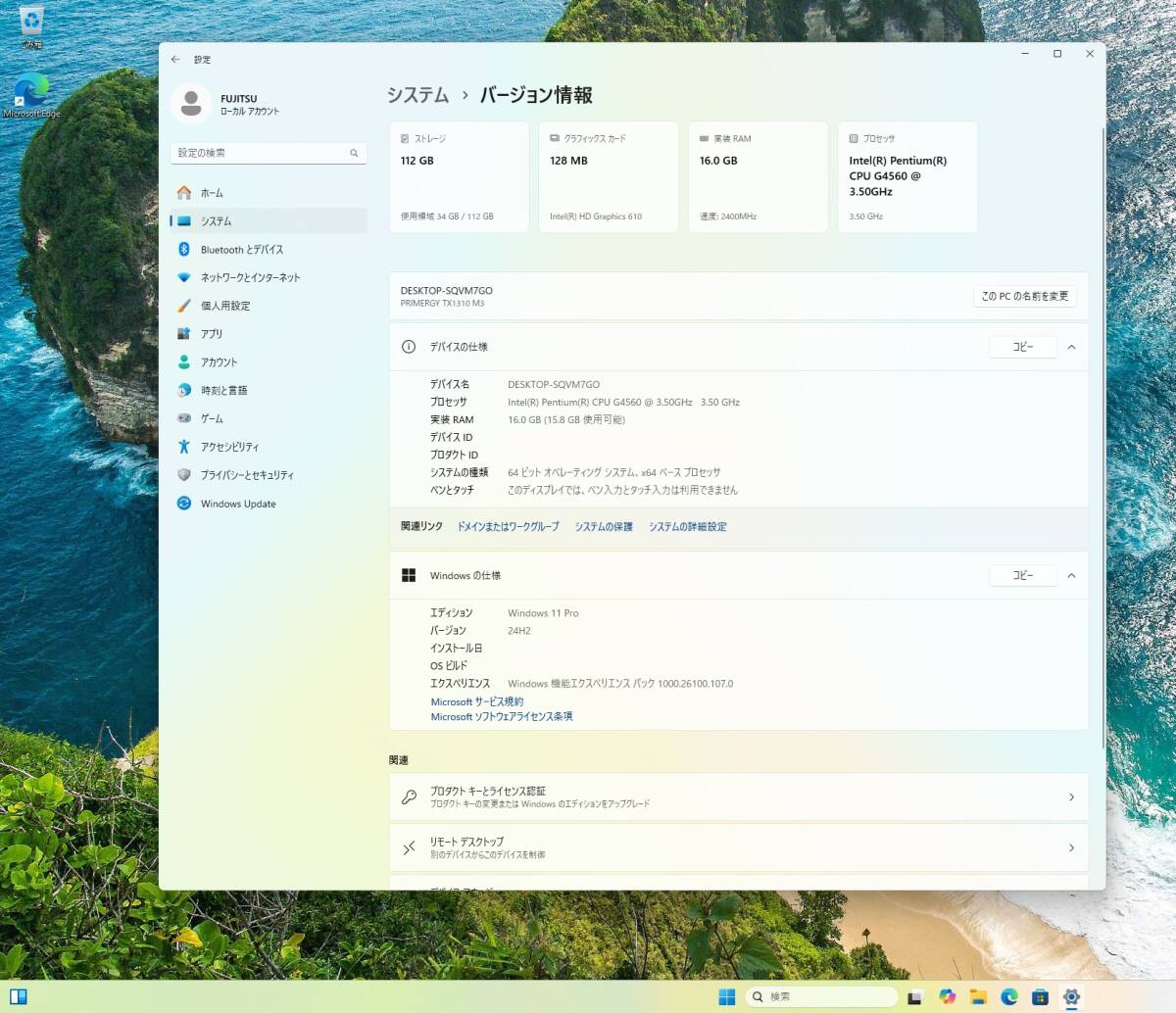
Task: Click the 24H2 version value
Action: point(519,631)
